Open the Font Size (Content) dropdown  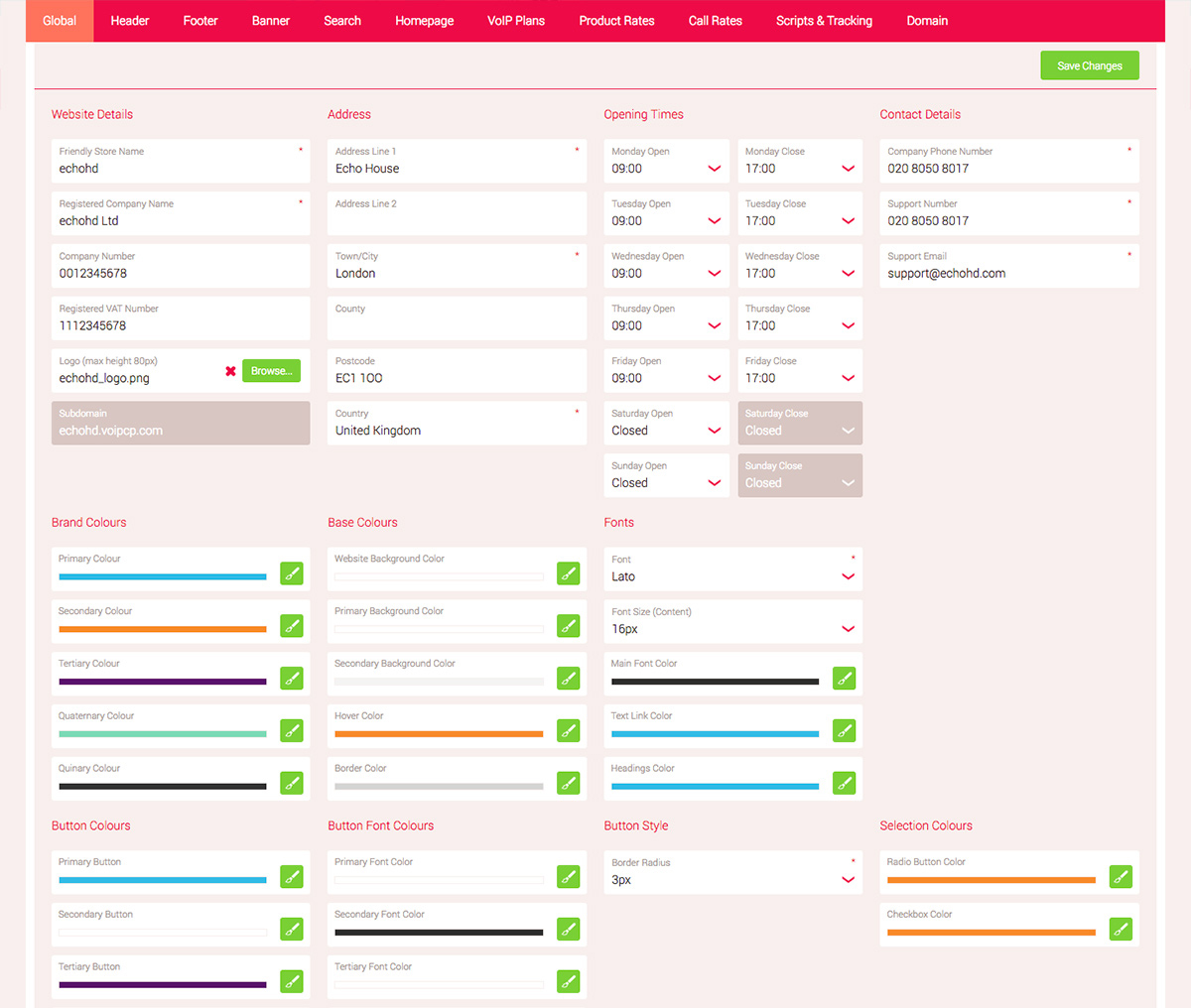[x=733, y=621]
